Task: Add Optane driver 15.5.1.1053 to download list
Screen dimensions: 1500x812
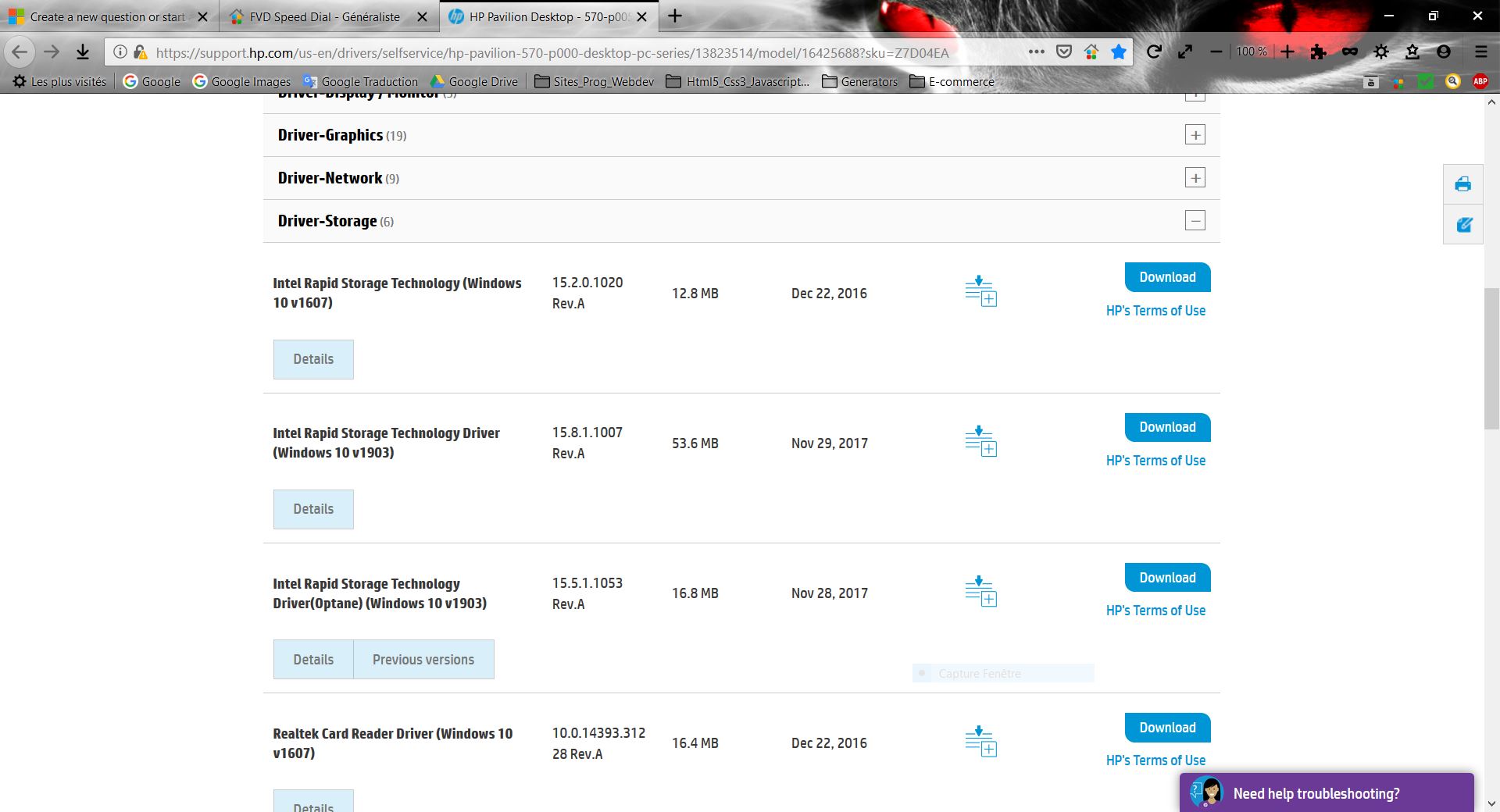Action: pos(980,591)
